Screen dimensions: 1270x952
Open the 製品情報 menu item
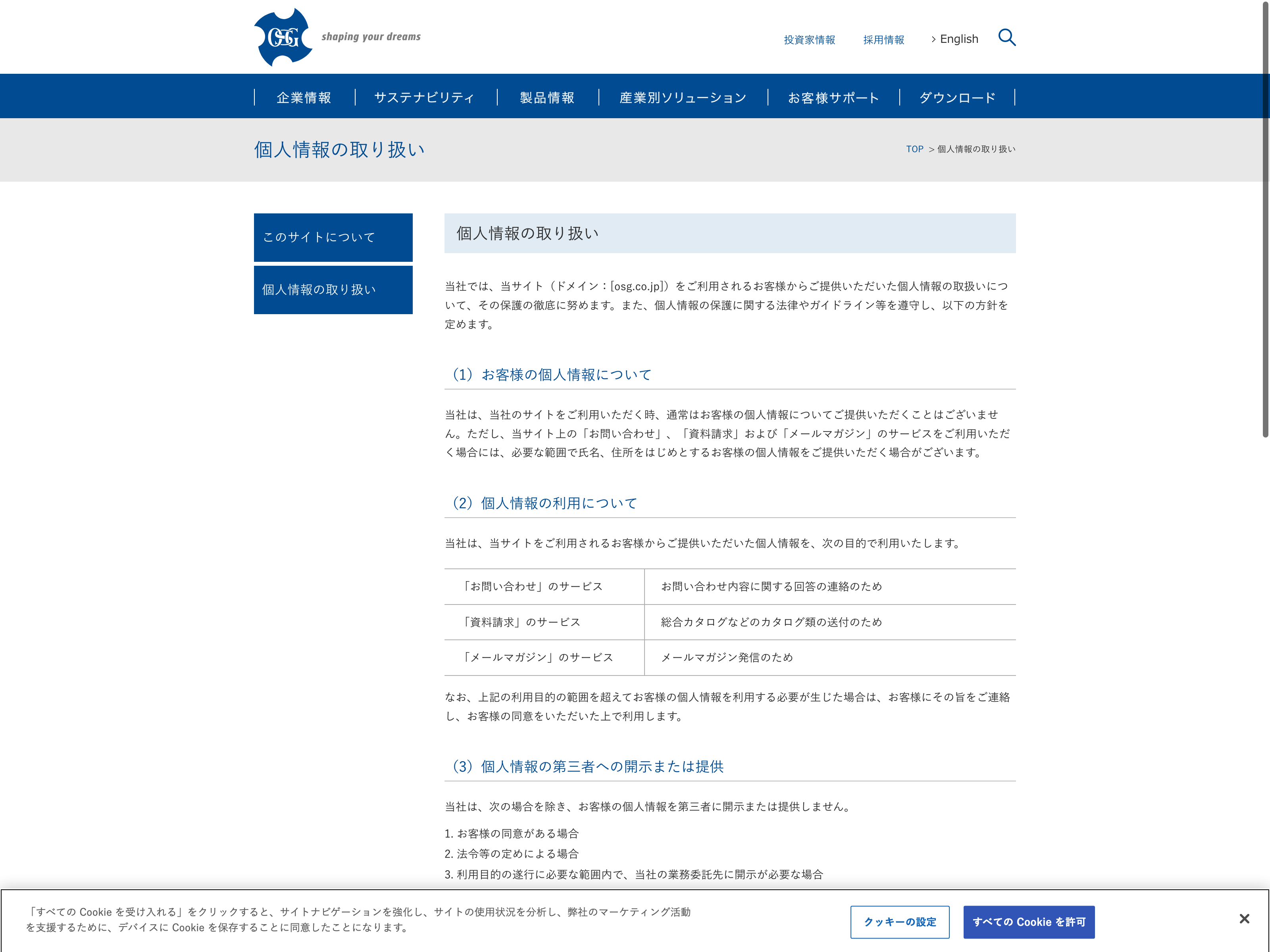click(546, 98)
